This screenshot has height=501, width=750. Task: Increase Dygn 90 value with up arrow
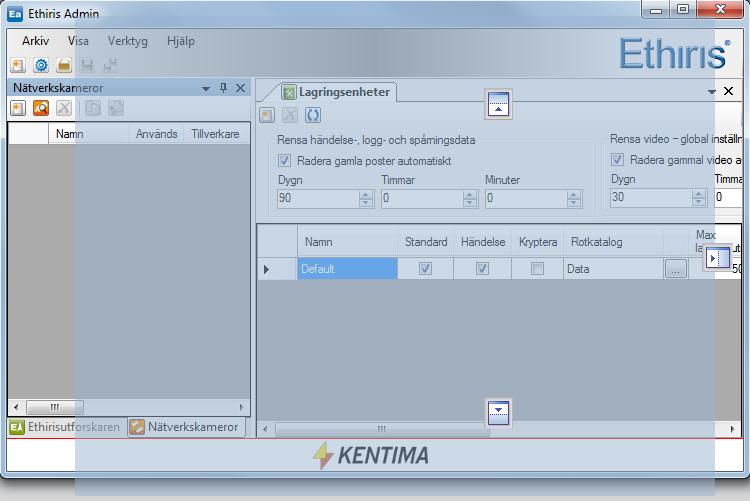point(366,194)
